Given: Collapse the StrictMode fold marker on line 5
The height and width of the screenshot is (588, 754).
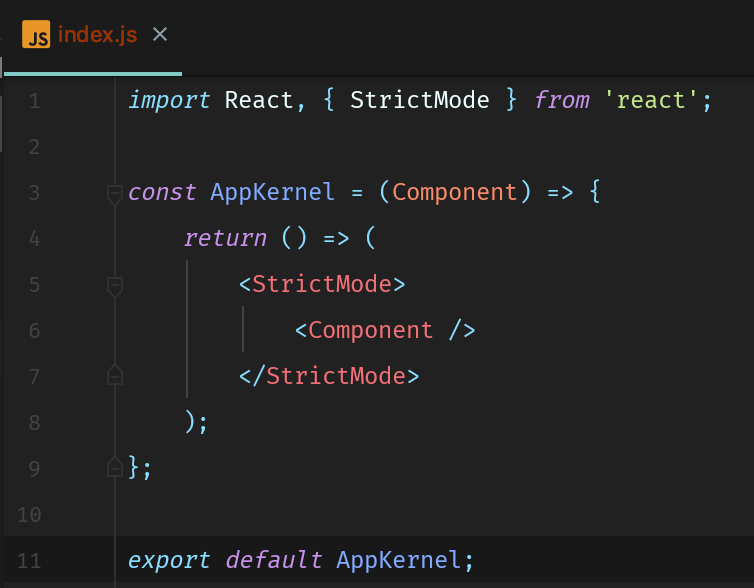Looking at the screenshot, I should click(x=115, y=287).
